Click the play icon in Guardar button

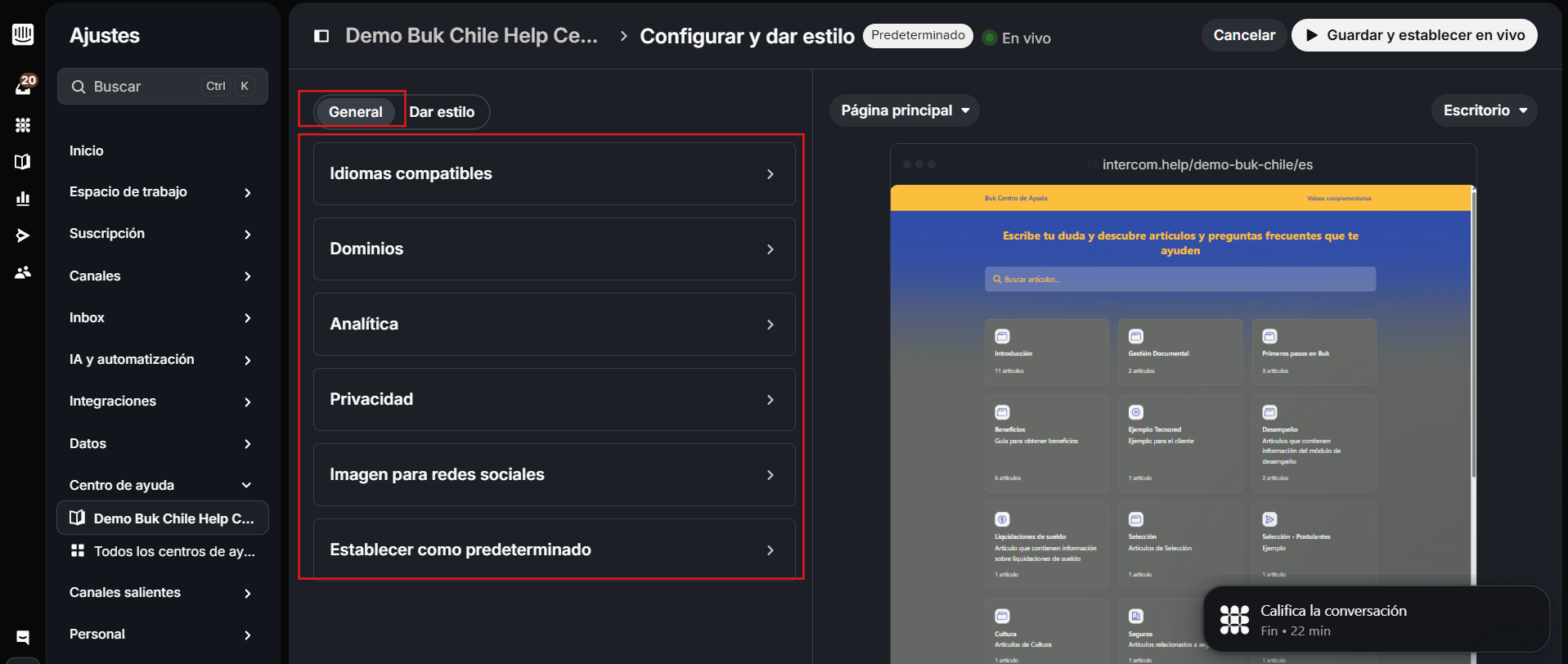coord(1312,35)
